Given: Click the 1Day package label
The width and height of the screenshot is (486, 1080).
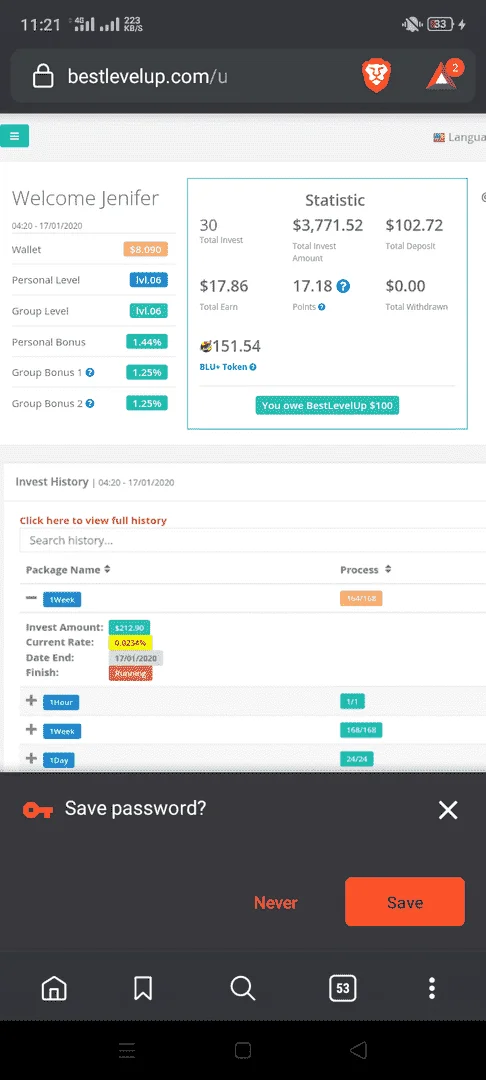Looking at the screenshot, I should (59, 760).
